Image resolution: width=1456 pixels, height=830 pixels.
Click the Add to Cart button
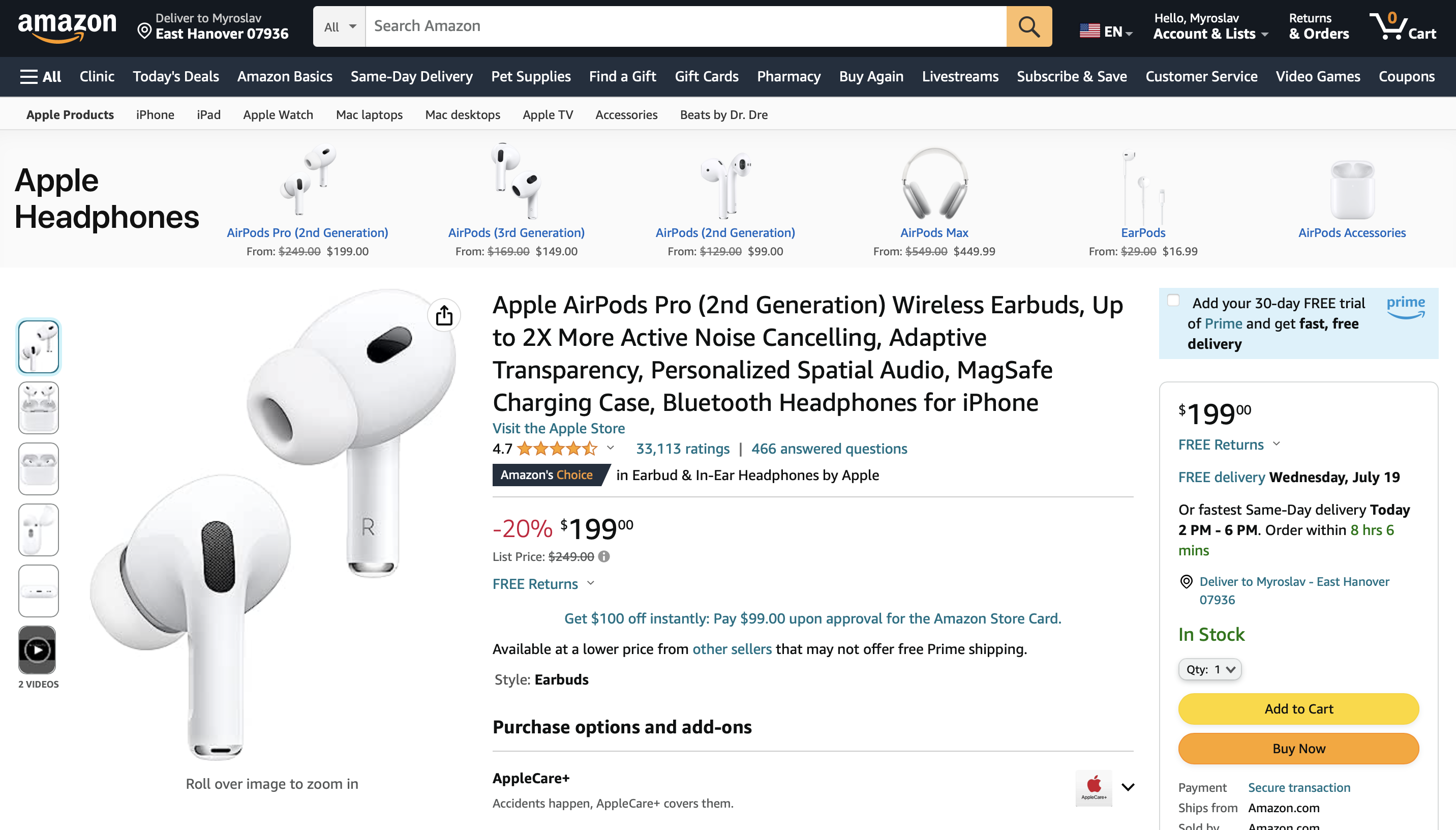[x=1298, y=708]
